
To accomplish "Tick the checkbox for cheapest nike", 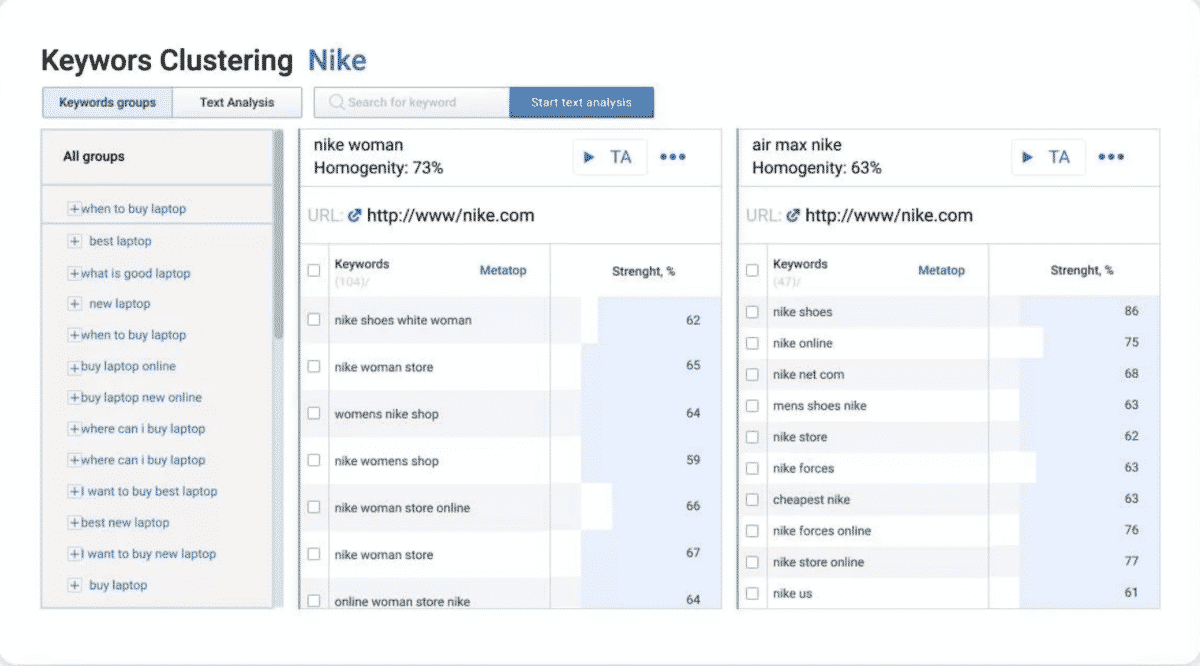I will pos(752,499).
